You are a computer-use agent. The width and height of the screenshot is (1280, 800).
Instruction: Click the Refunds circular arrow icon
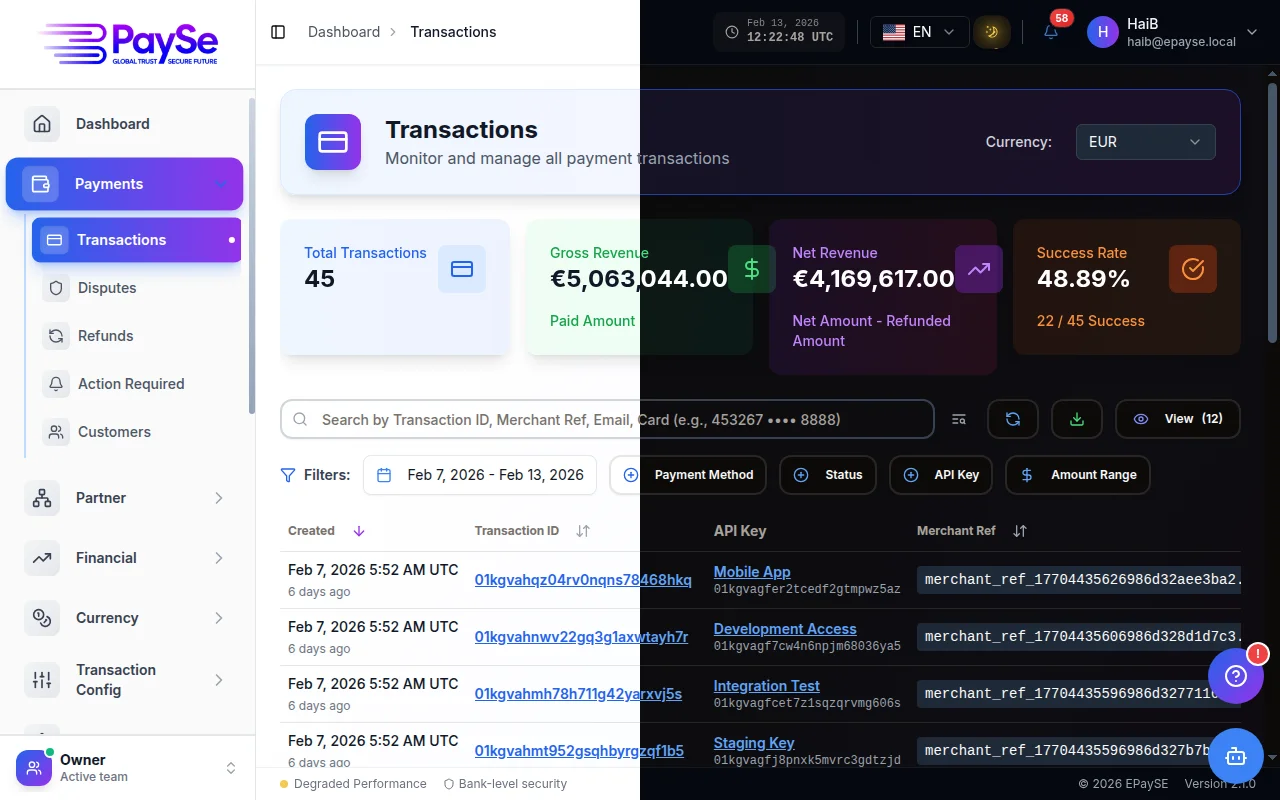pyautogui.click(x=56, y=336)
